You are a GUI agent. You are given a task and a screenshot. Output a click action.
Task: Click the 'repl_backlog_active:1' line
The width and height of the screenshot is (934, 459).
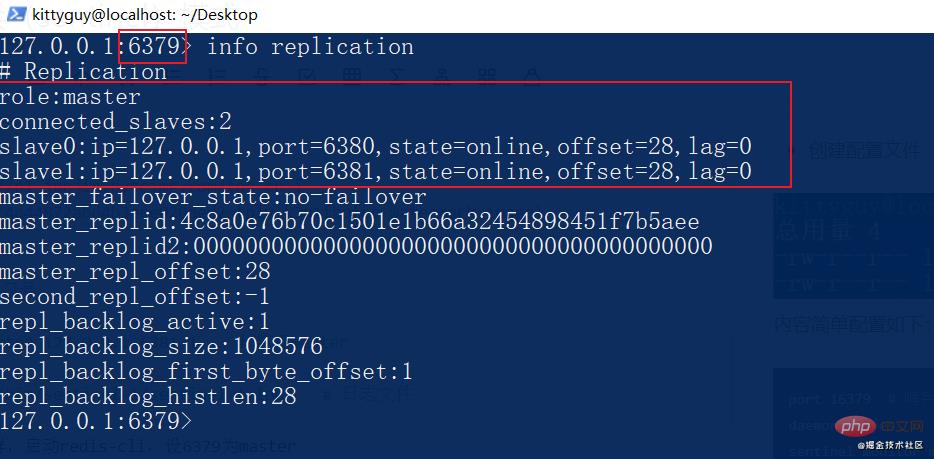click(135, 322)
